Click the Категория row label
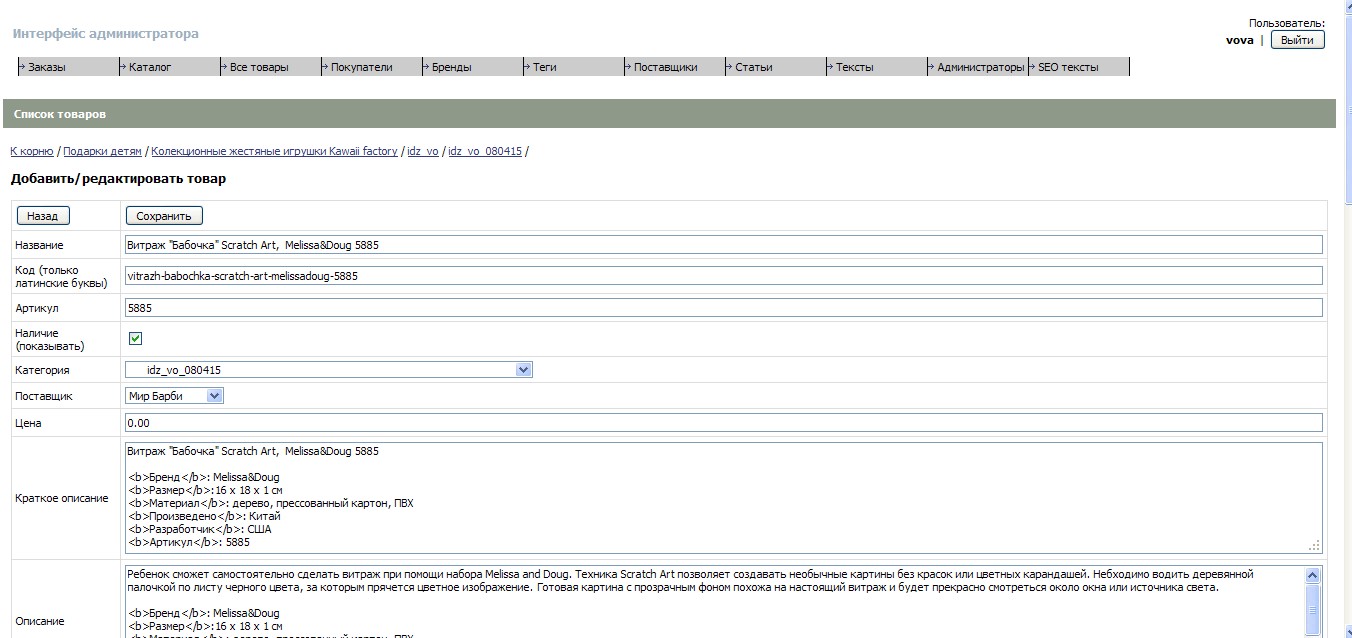 point(42,370)
